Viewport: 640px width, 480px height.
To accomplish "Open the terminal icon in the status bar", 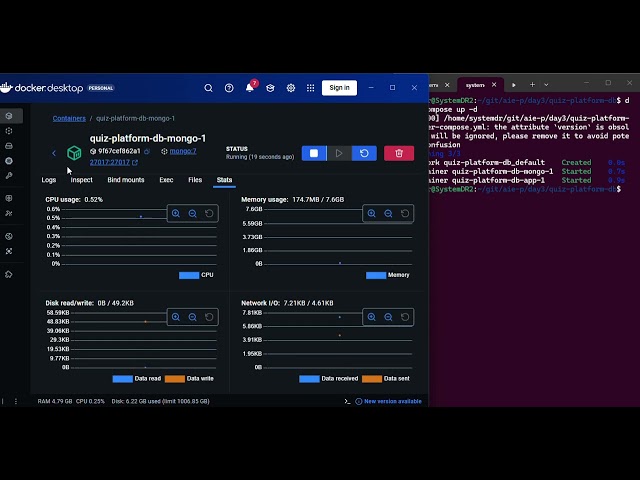I will (x=347, y=402).
